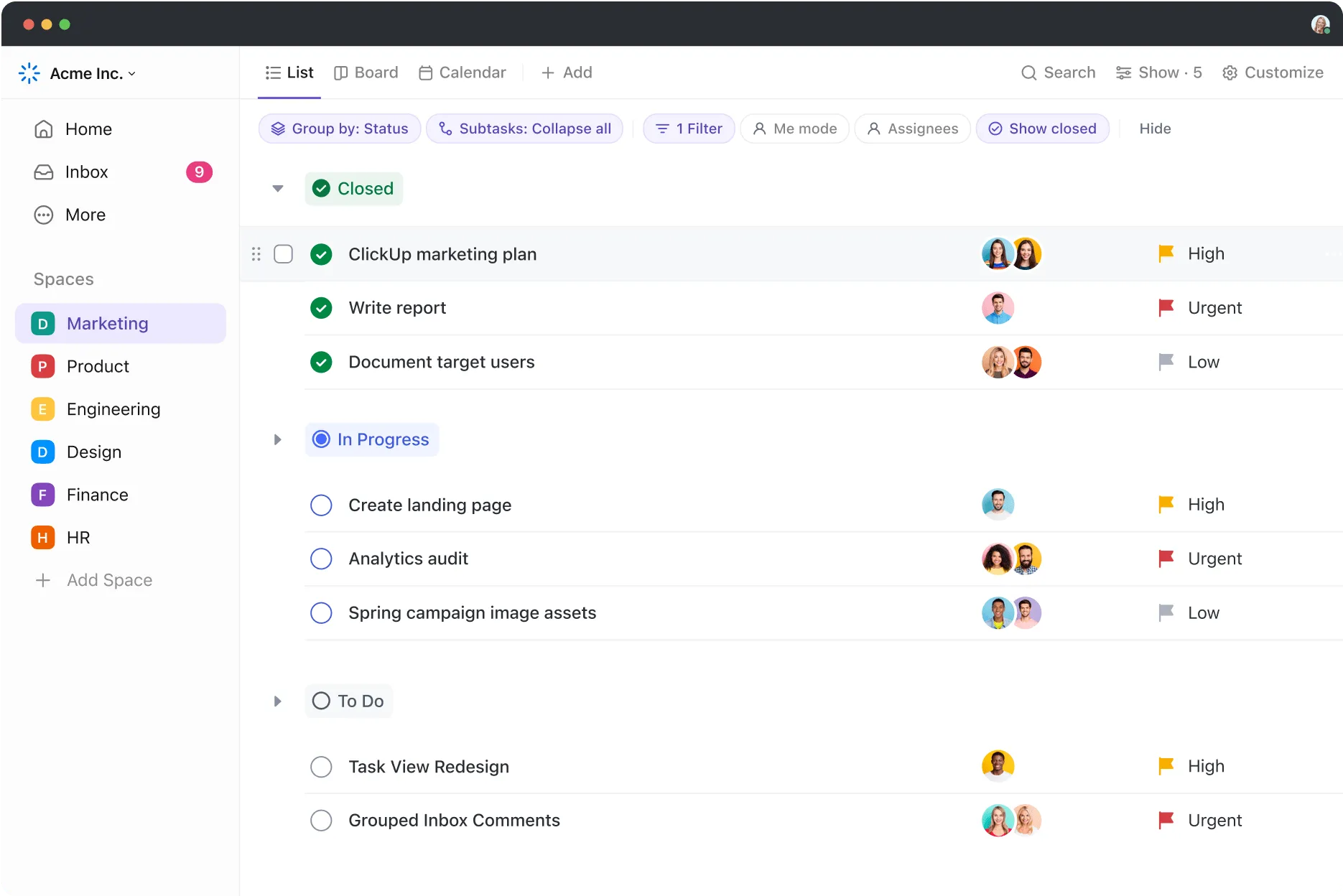Click the Product space P icon
Viewport: 1343px width, 896px height.
point(43,366)
